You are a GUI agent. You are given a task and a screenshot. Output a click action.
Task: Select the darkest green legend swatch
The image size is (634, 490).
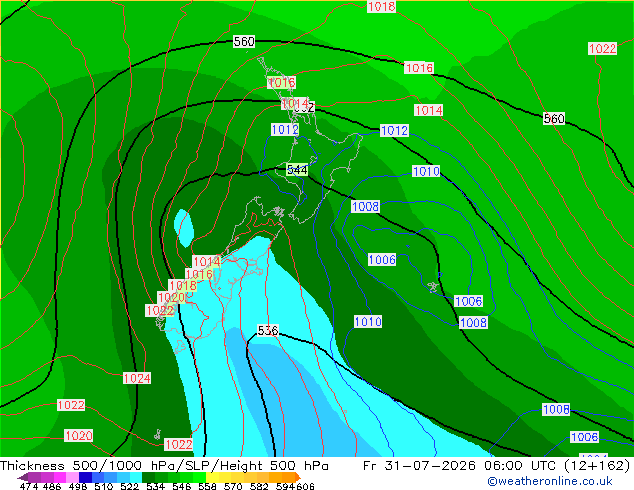[x=148, y=477]
